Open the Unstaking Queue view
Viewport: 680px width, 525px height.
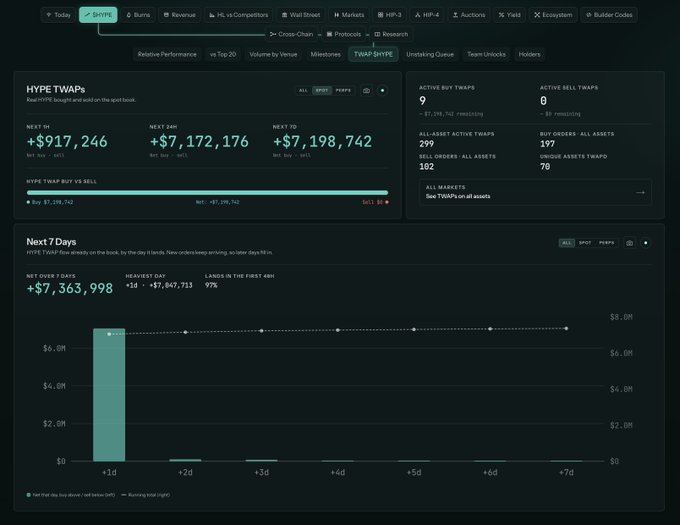coord(430,54)
